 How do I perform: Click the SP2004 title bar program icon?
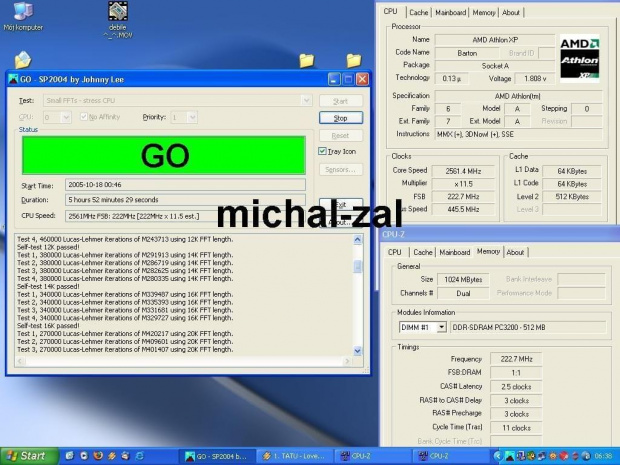click(x=13, y=79)
